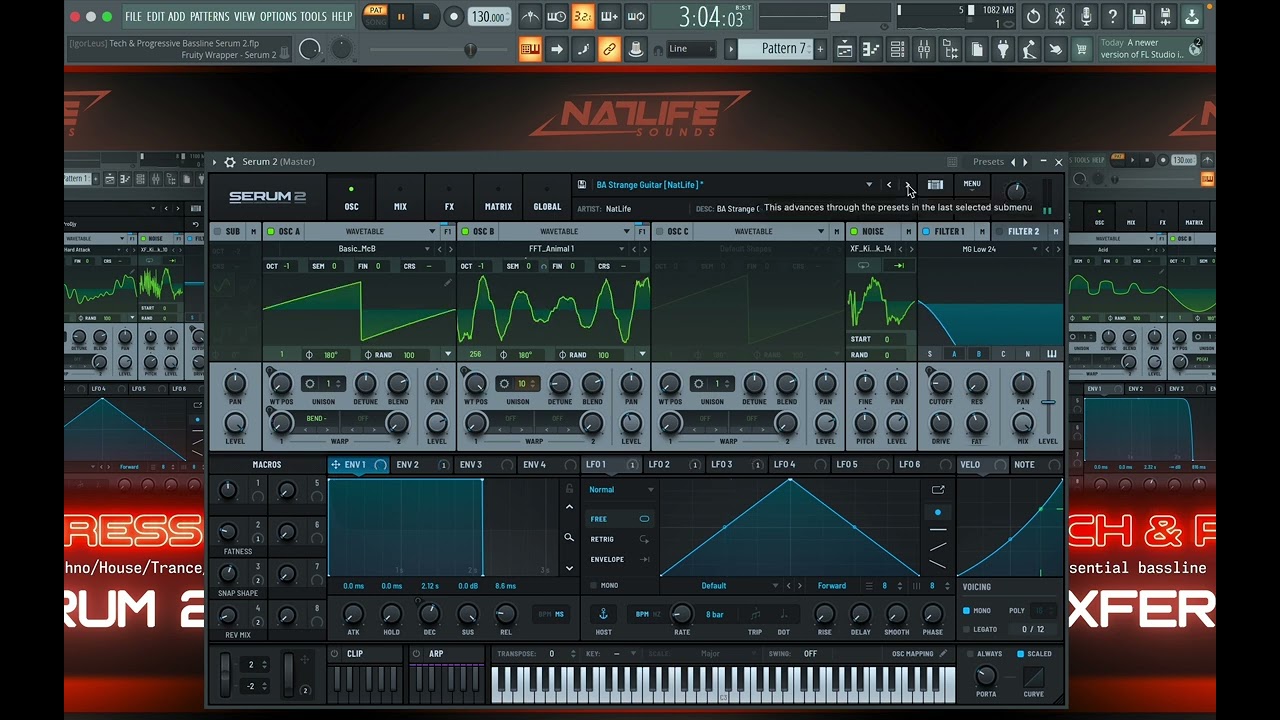Screen dimensions: 1280x720
Task: Switch to Serum FX tab
Action: [449, 197]
